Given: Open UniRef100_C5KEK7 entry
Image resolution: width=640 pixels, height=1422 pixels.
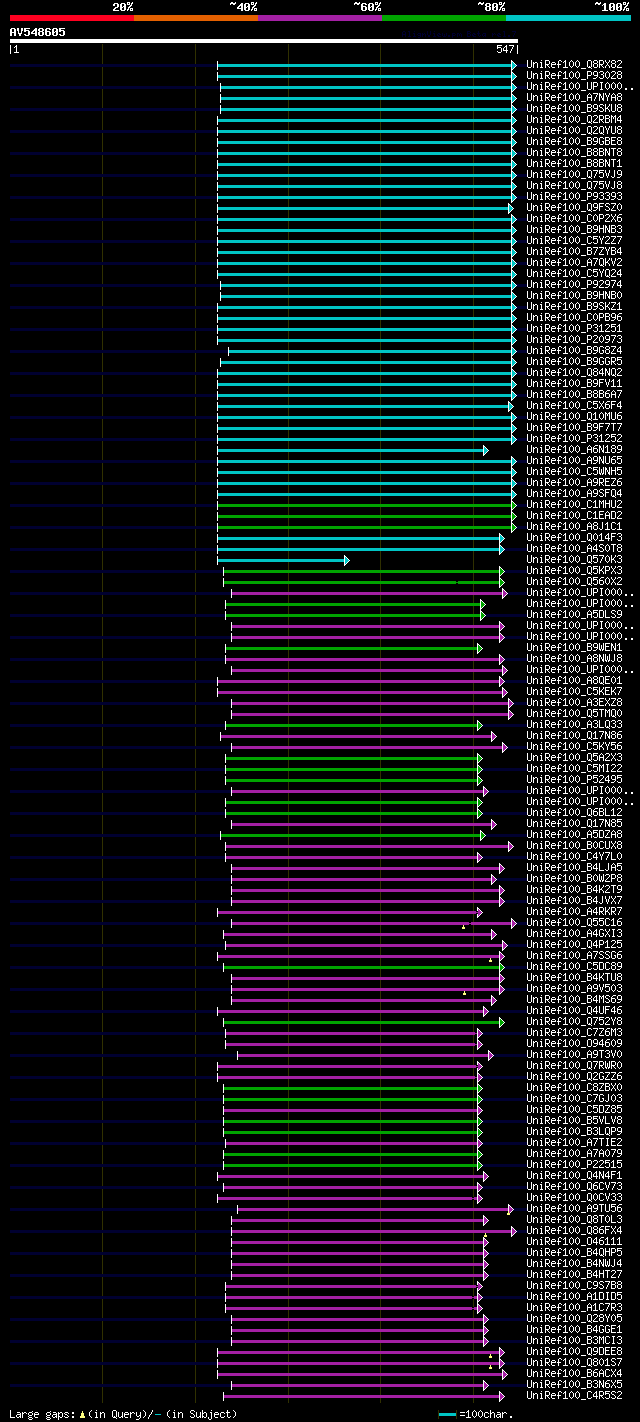Looking at the screenshot, I should pyautogui.click(x=574, y=691).
